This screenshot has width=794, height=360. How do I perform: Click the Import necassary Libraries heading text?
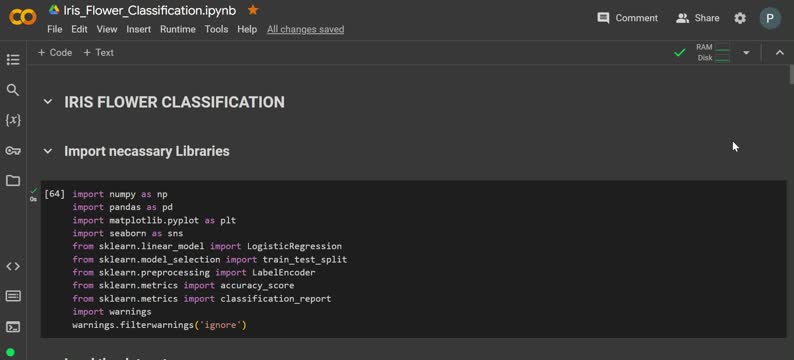click(147, 151)
